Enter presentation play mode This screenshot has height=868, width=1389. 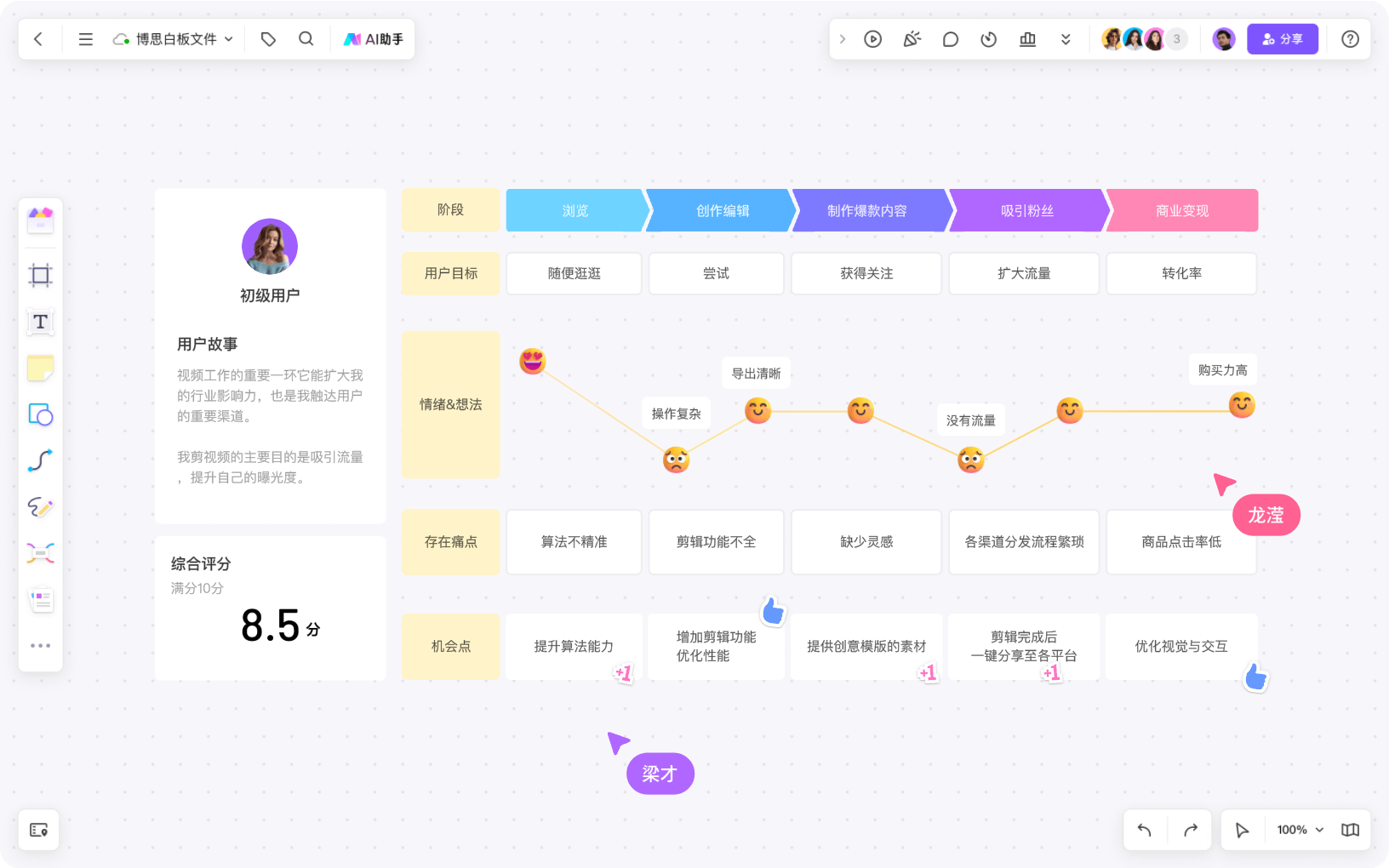tap(872, 38)
